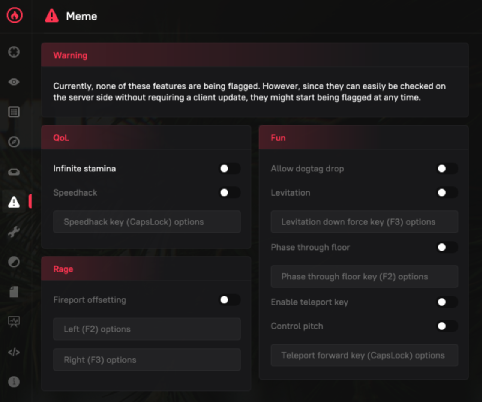
Task: Open the code brackets sidebar icon
Action: [14, 352]
